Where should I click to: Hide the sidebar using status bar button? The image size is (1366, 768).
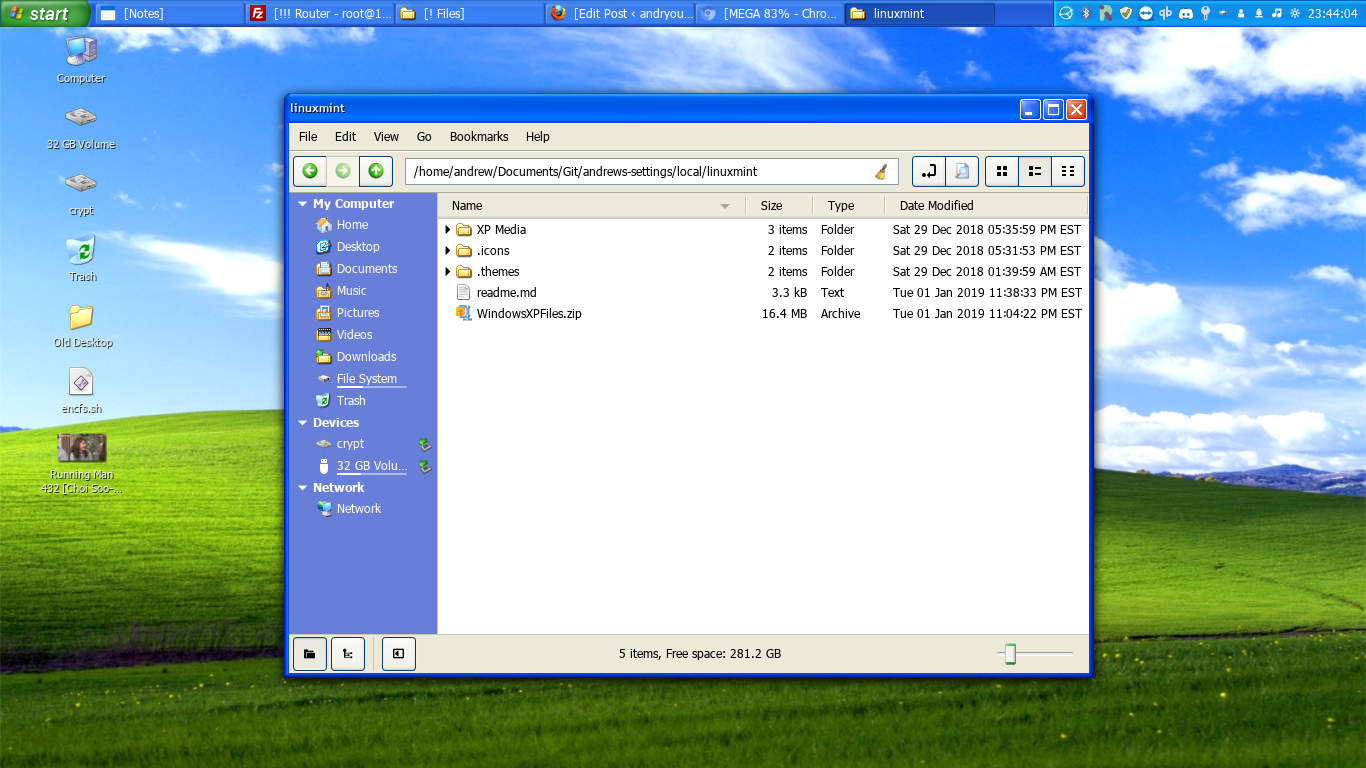[x=399, y=654]
